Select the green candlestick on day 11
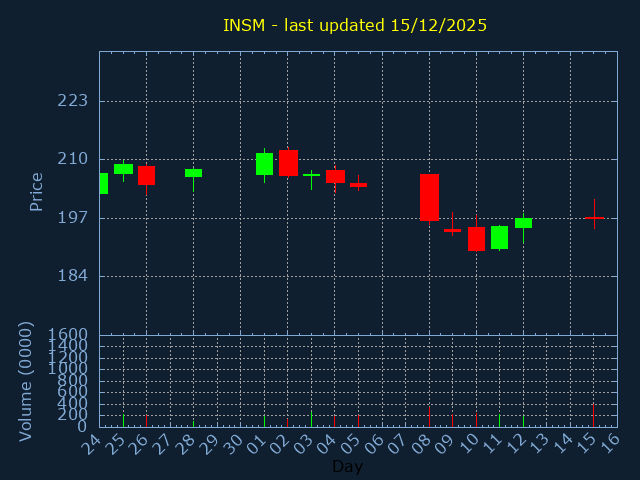The height and width of the screenshot is (480, 640). pos(499,237)
